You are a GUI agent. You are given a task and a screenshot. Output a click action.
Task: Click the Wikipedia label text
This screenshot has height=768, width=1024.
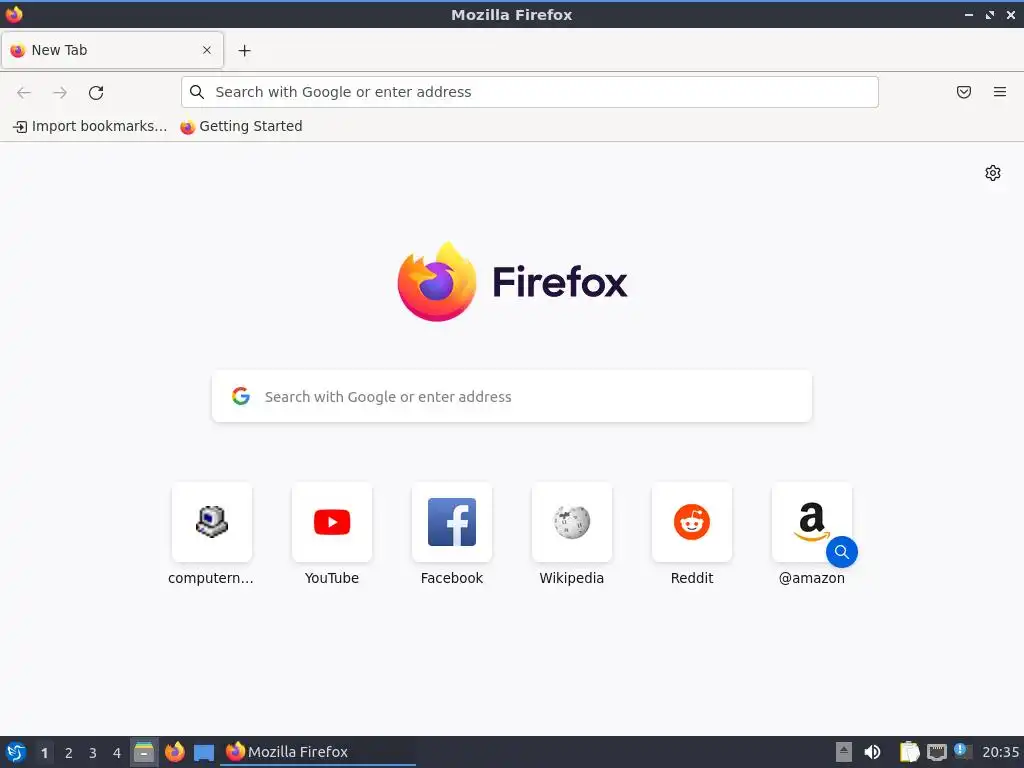[x=572, y=578]
